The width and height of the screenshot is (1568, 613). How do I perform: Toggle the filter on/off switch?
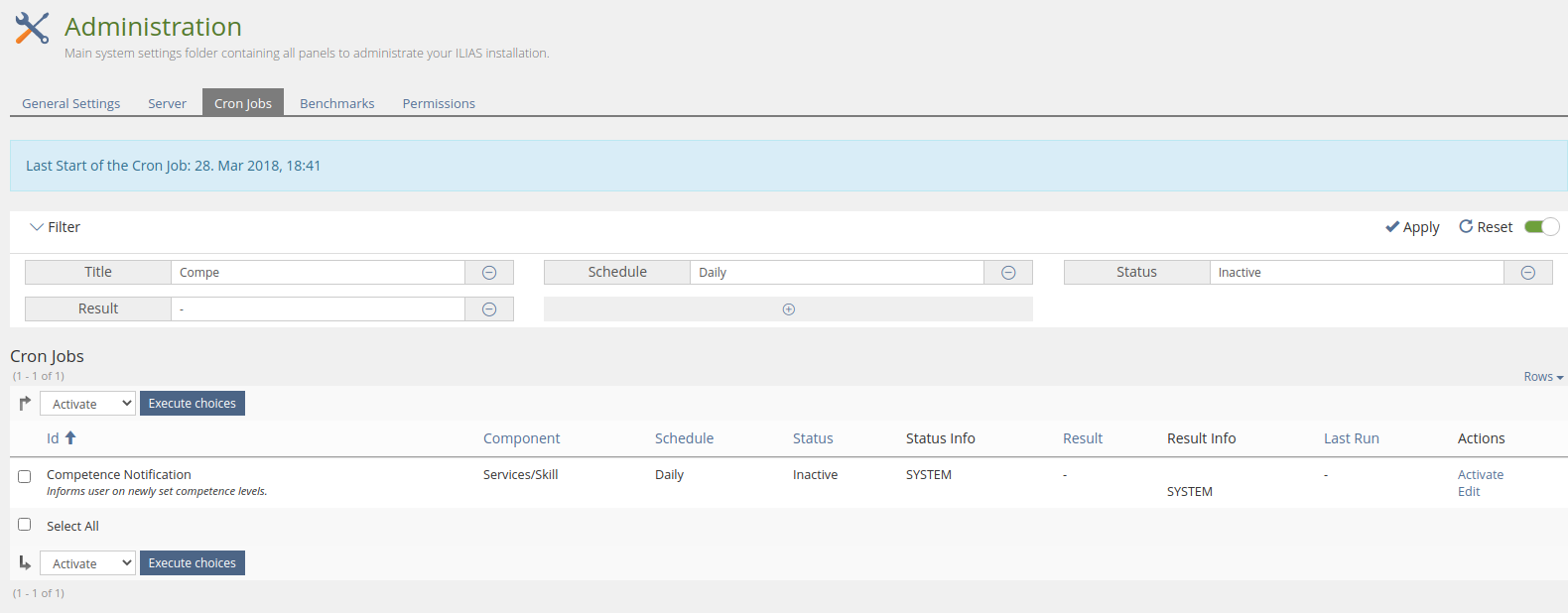[x=1541, y=227]
